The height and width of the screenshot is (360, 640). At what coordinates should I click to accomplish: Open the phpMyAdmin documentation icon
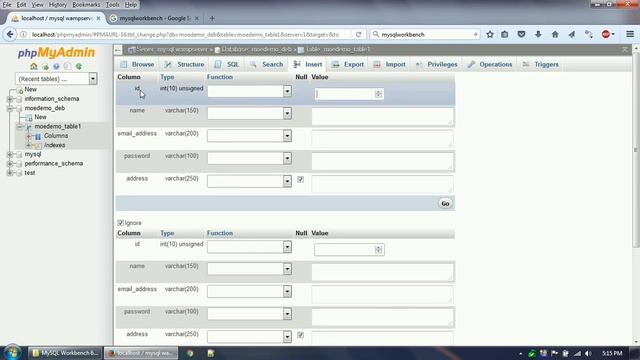[56, 66]
